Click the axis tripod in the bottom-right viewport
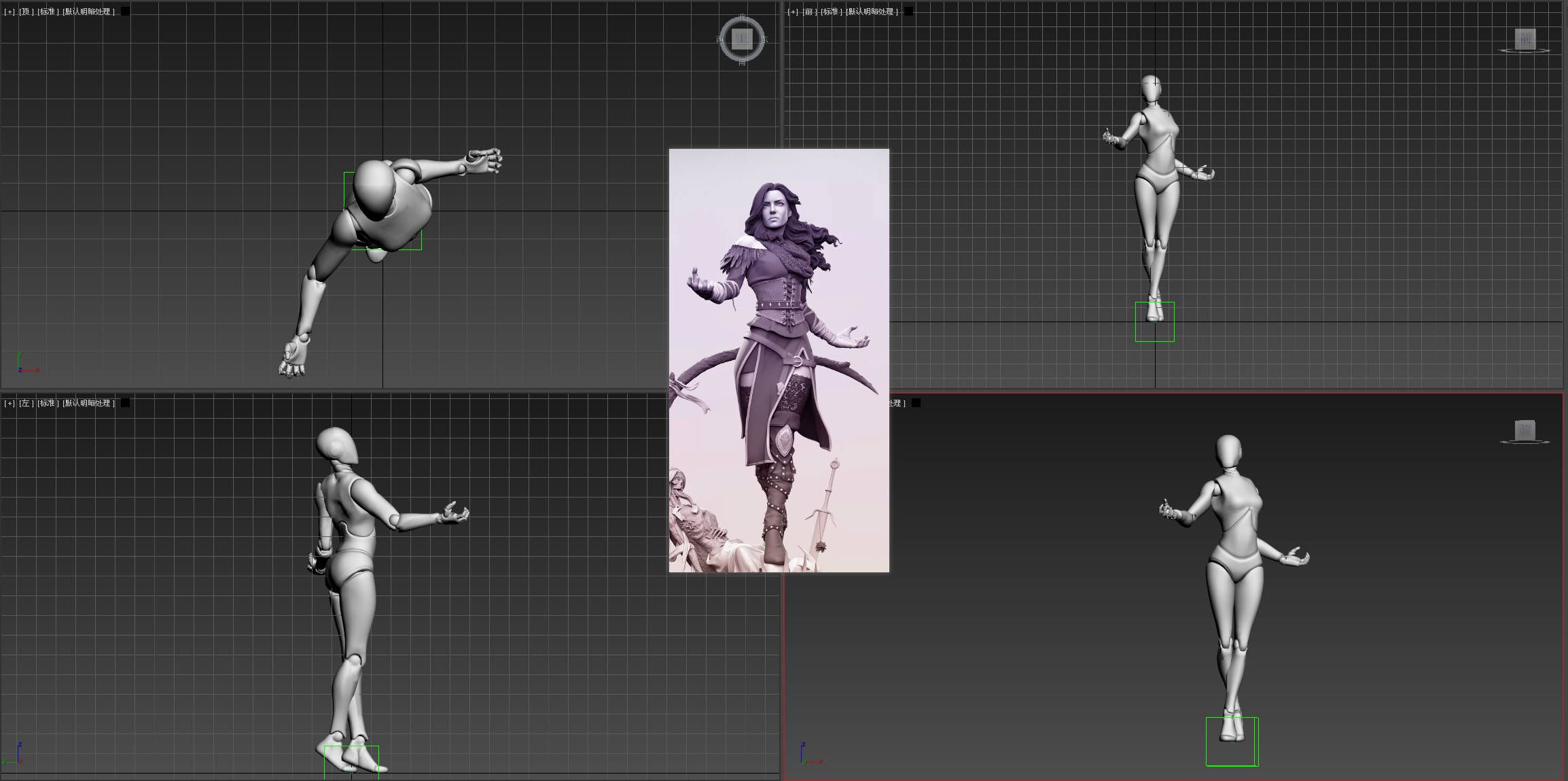The width and height of the screenshot is (1568, 781). (x=810, y=754)
